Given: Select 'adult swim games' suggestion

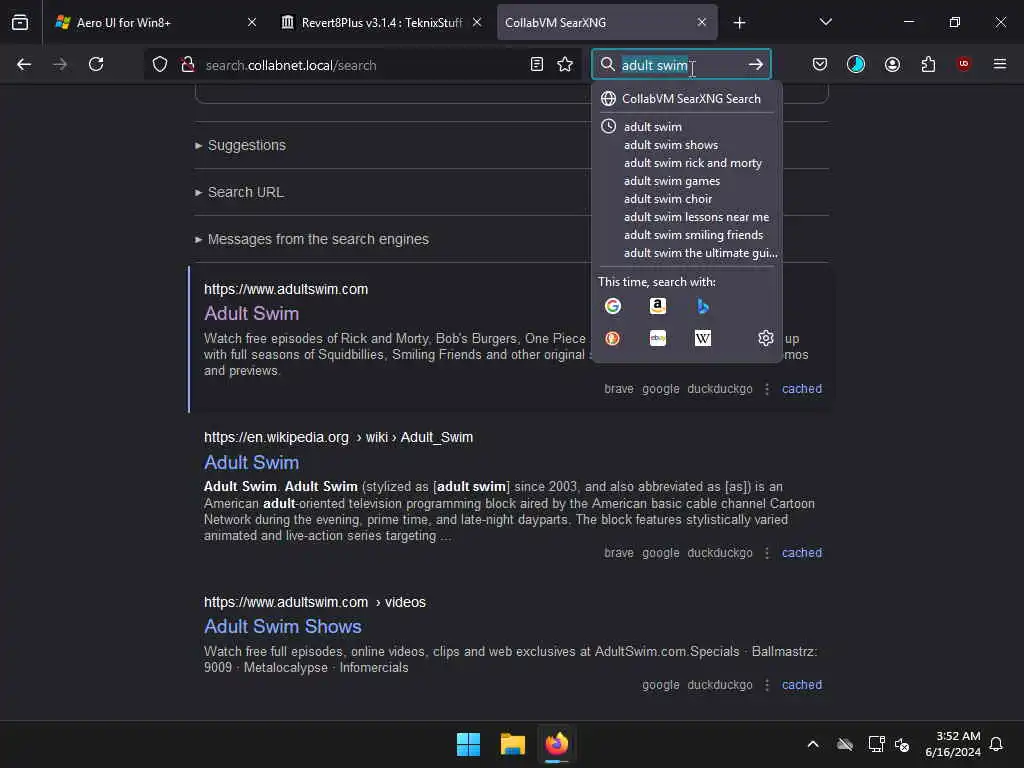Looking at the screenshot, I should [686, 181].
